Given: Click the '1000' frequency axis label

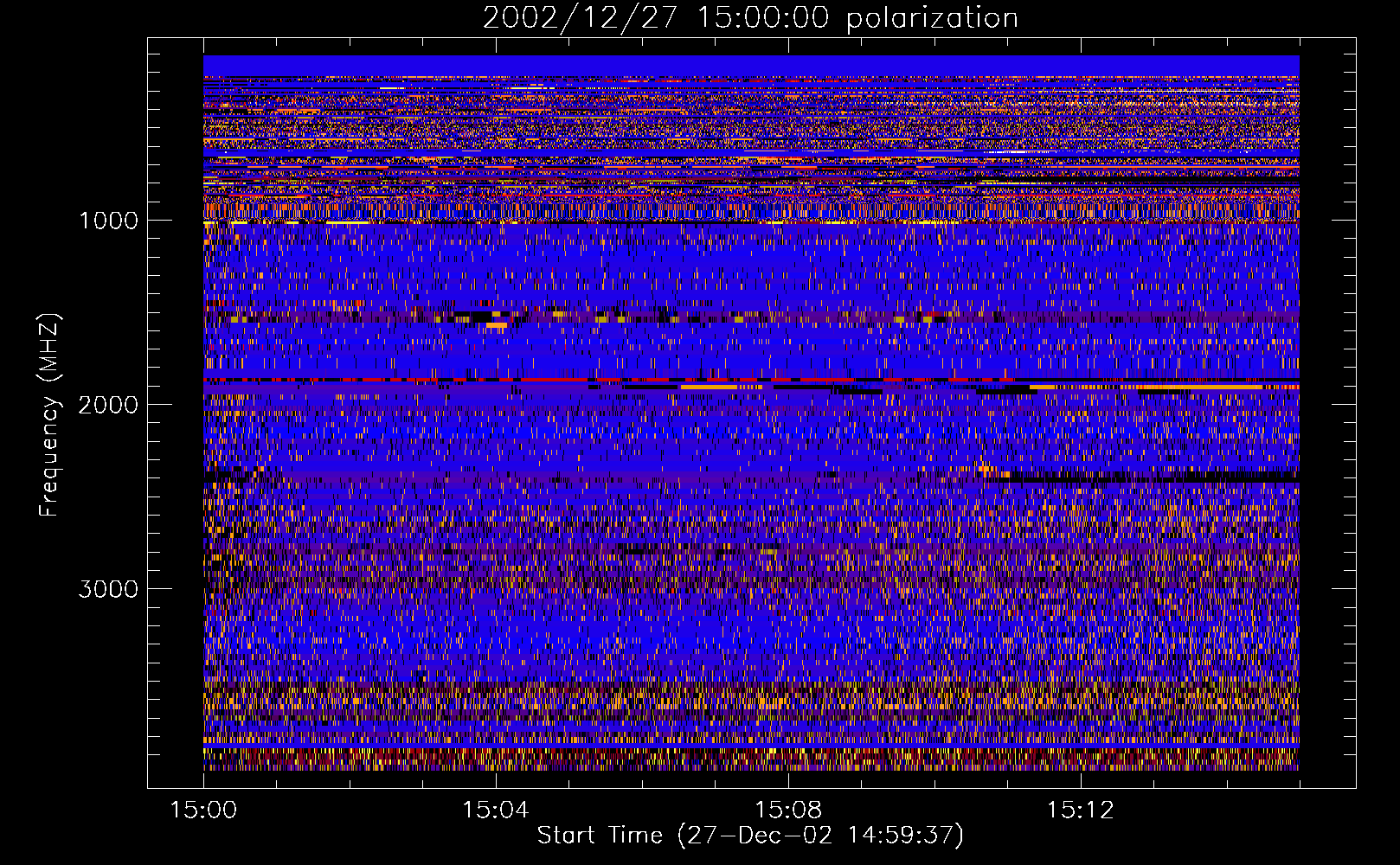Looking at the screenshot, I should pyautogui.click(x=108, y=221).
